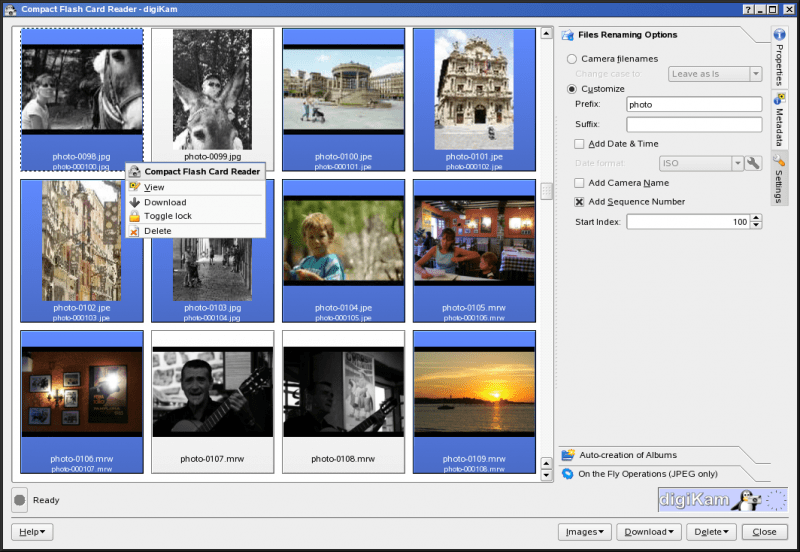Open the Delete dropdown button at bottom
This screenshot has width=800, height=552.
click(x=711, y=532)
